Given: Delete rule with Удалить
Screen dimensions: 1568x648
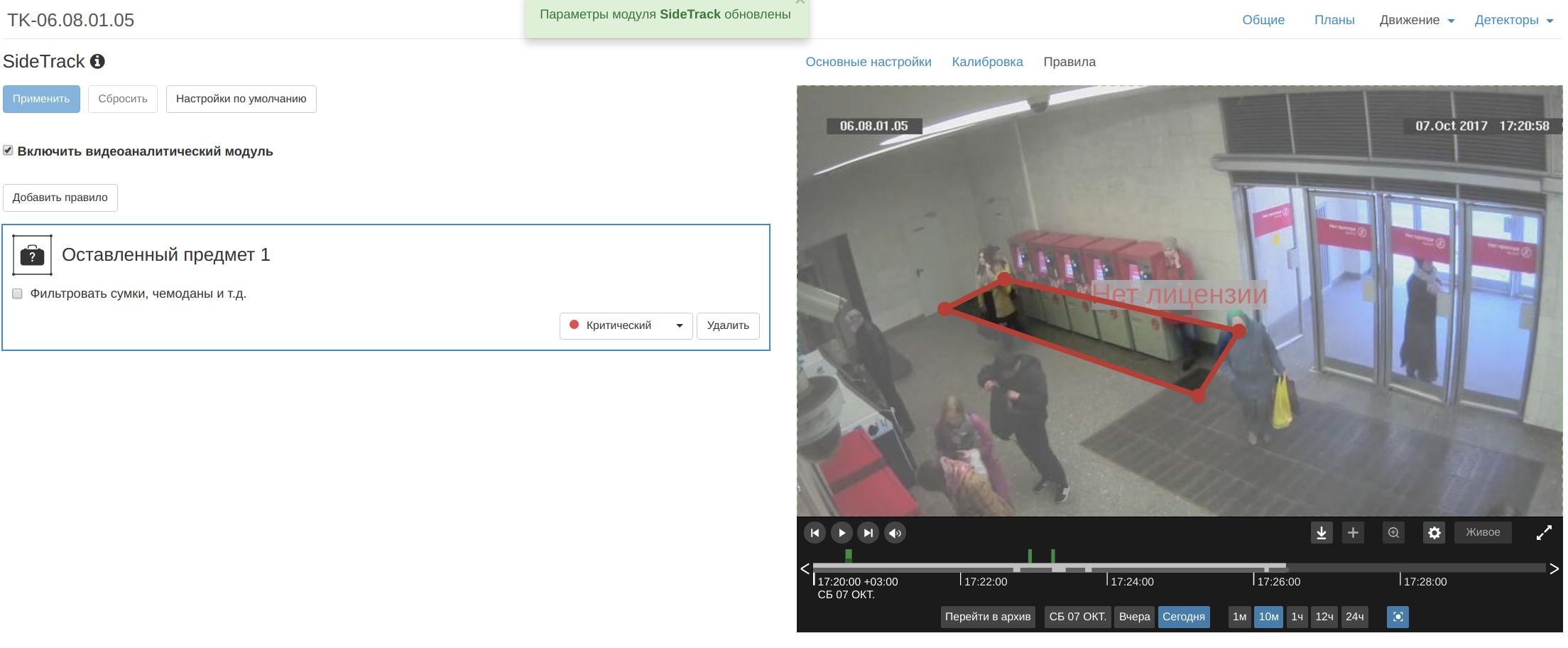Looking at the screenshot, I should coord(728,326).
